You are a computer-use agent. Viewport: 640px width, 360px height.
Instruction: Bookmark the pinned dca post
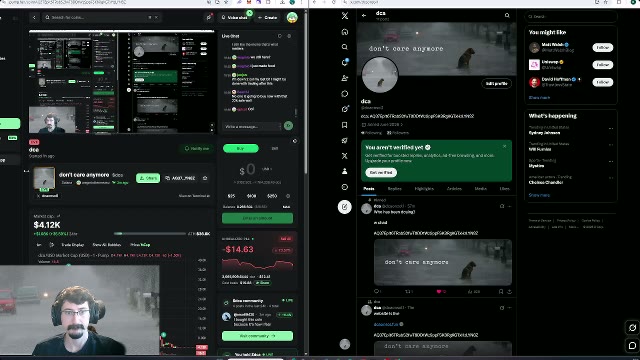[501, 291]
